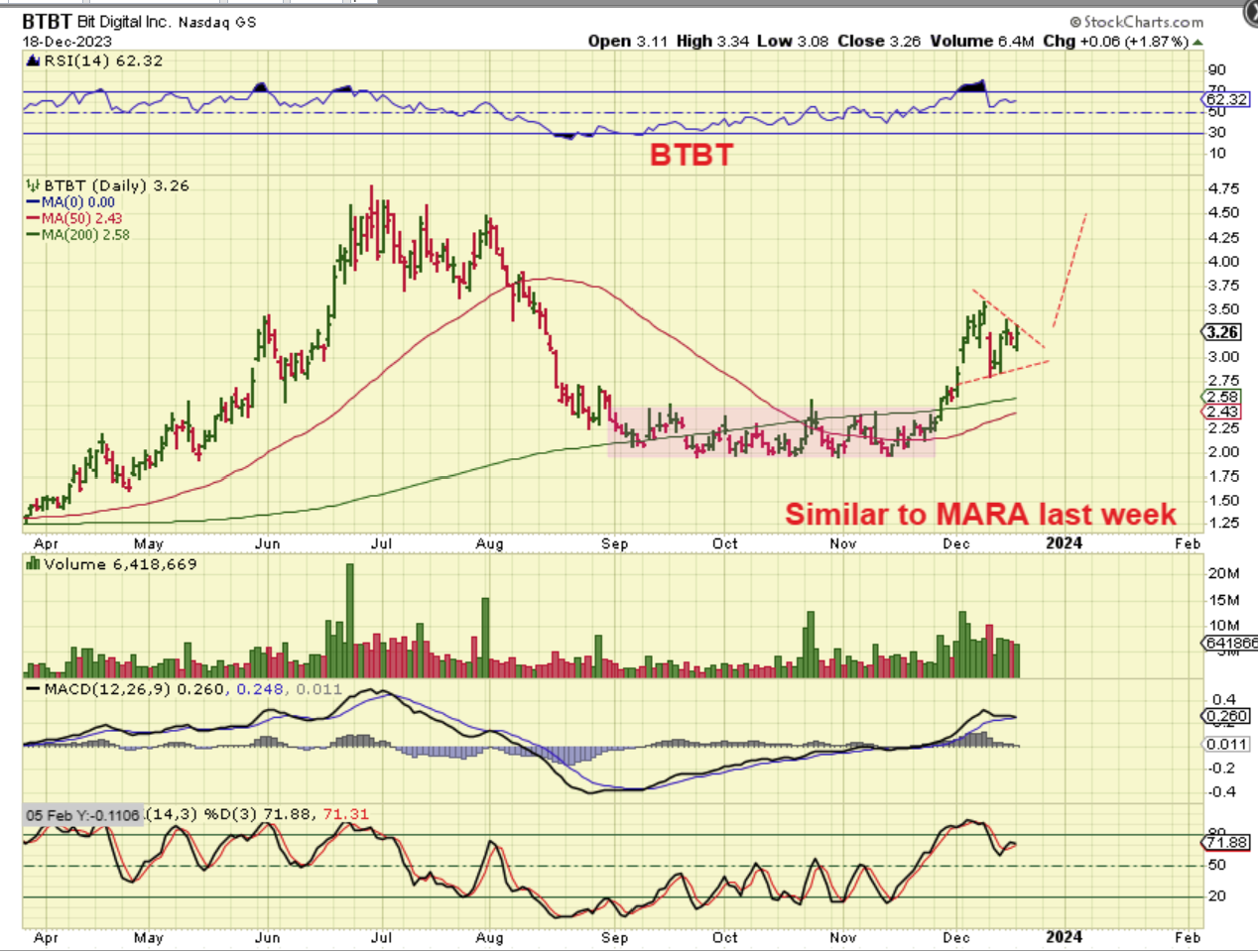
Task: Click the blue 0.248 MACD signal value
Action: point(259,689)
